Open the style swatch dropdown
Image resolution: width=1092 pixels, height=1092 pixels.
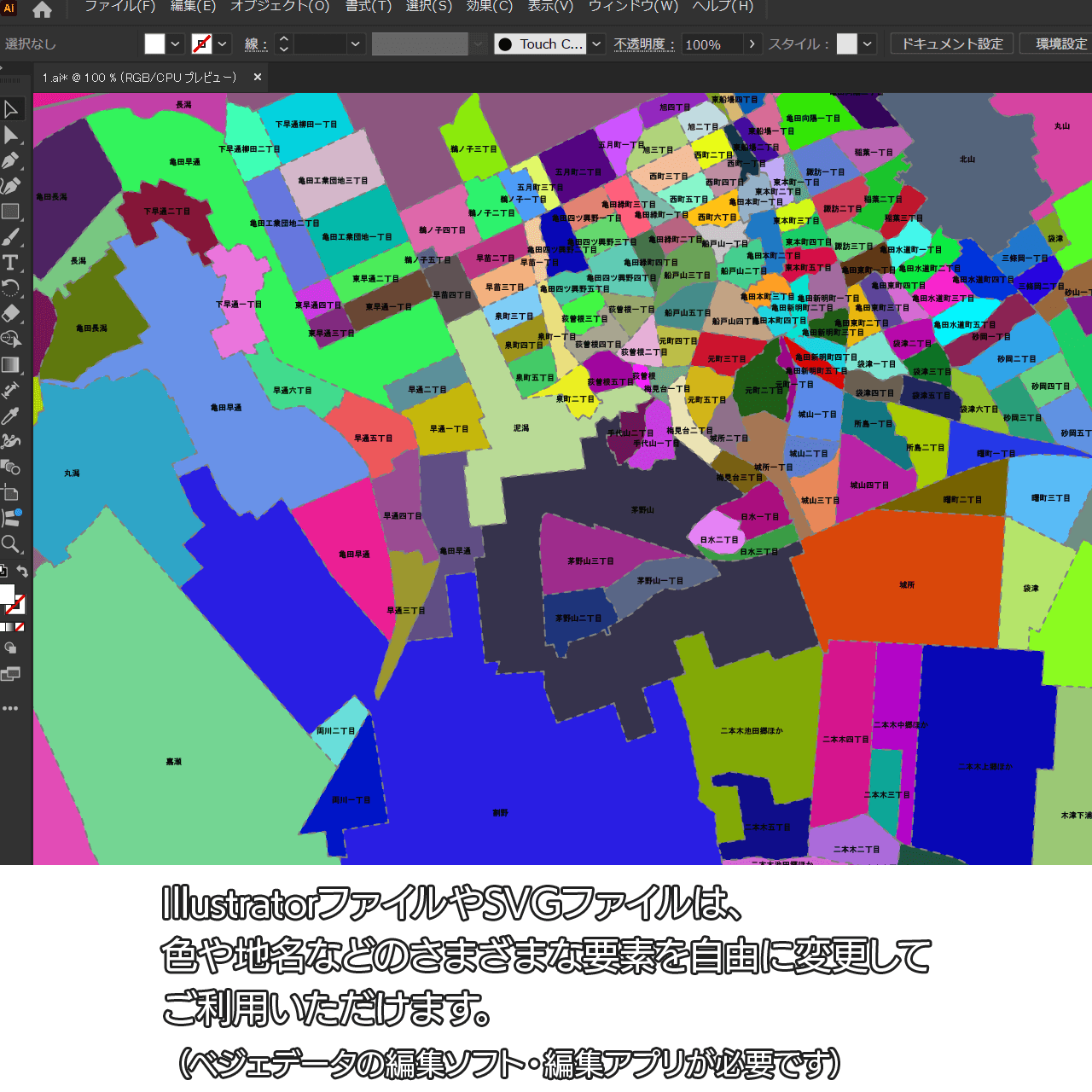tap(868, 44)
